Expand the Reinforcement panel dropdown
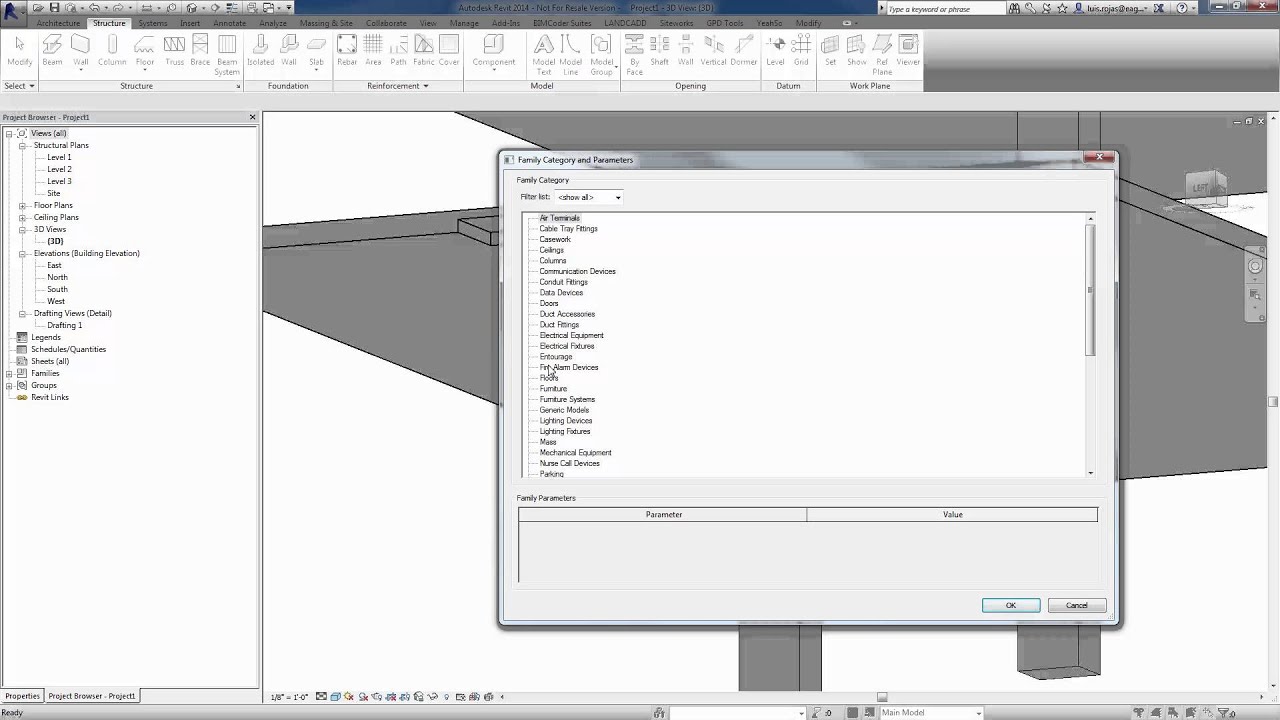The image size is (1280, 720). (x=397, y=86)
